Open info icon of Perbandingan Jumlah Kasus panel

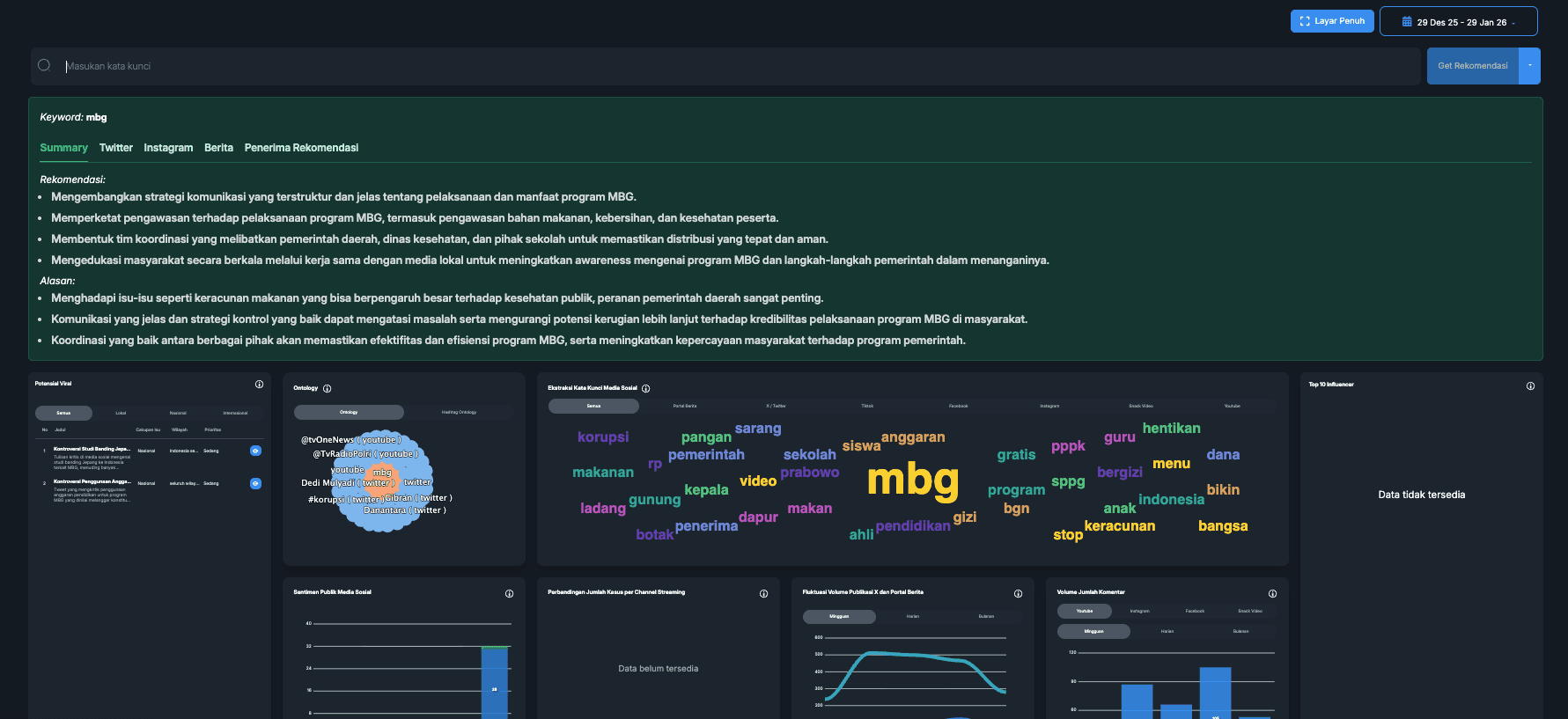[763, 594]
